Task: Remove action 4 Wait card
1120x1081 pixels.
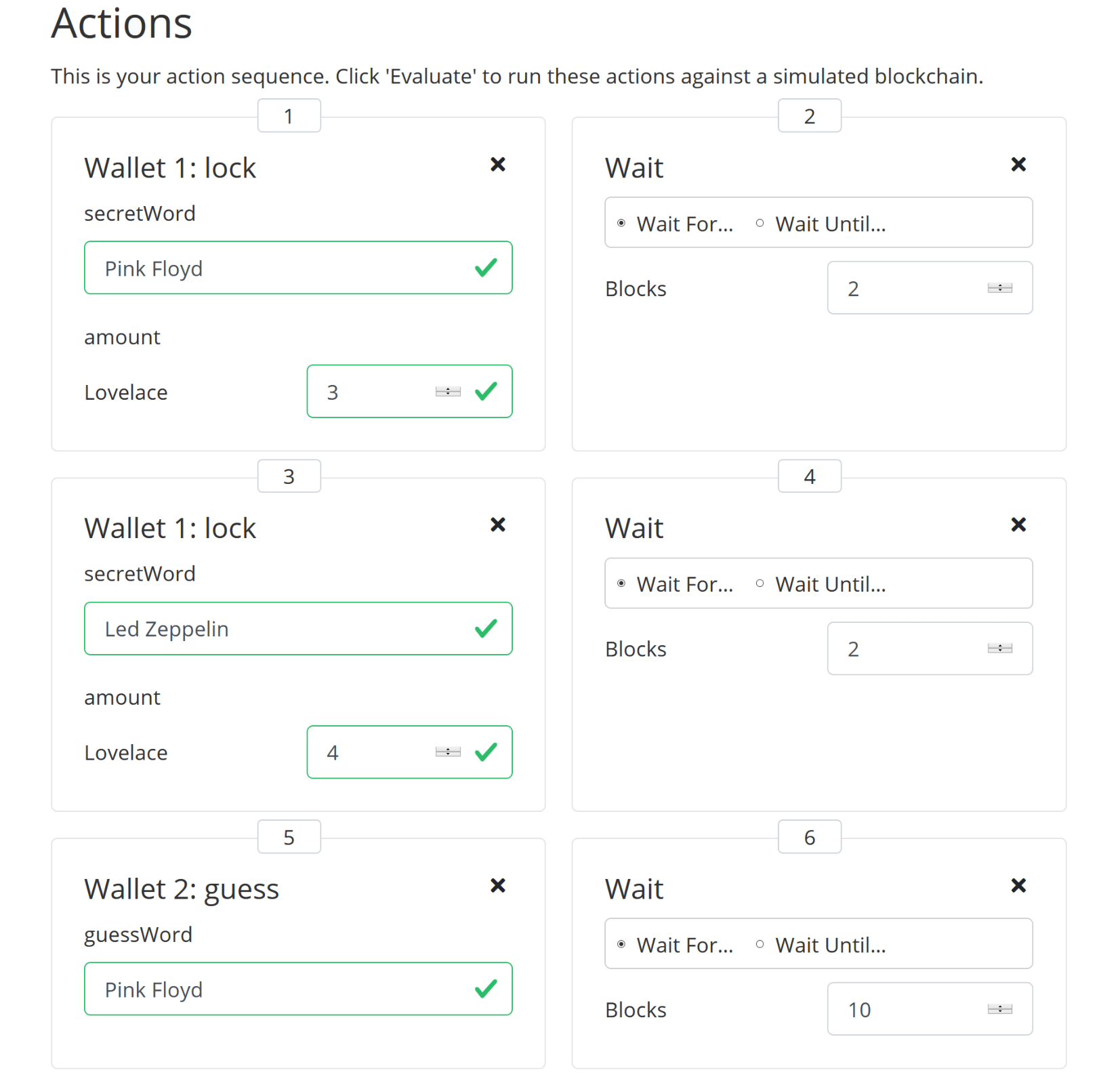Action: click(x=1018, y=525)
